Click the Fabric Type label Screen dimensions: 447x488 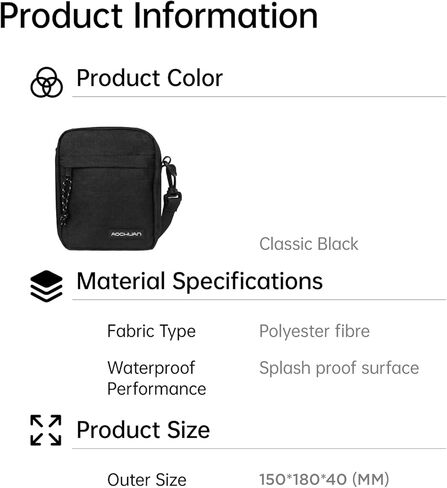tap(151, 332)
